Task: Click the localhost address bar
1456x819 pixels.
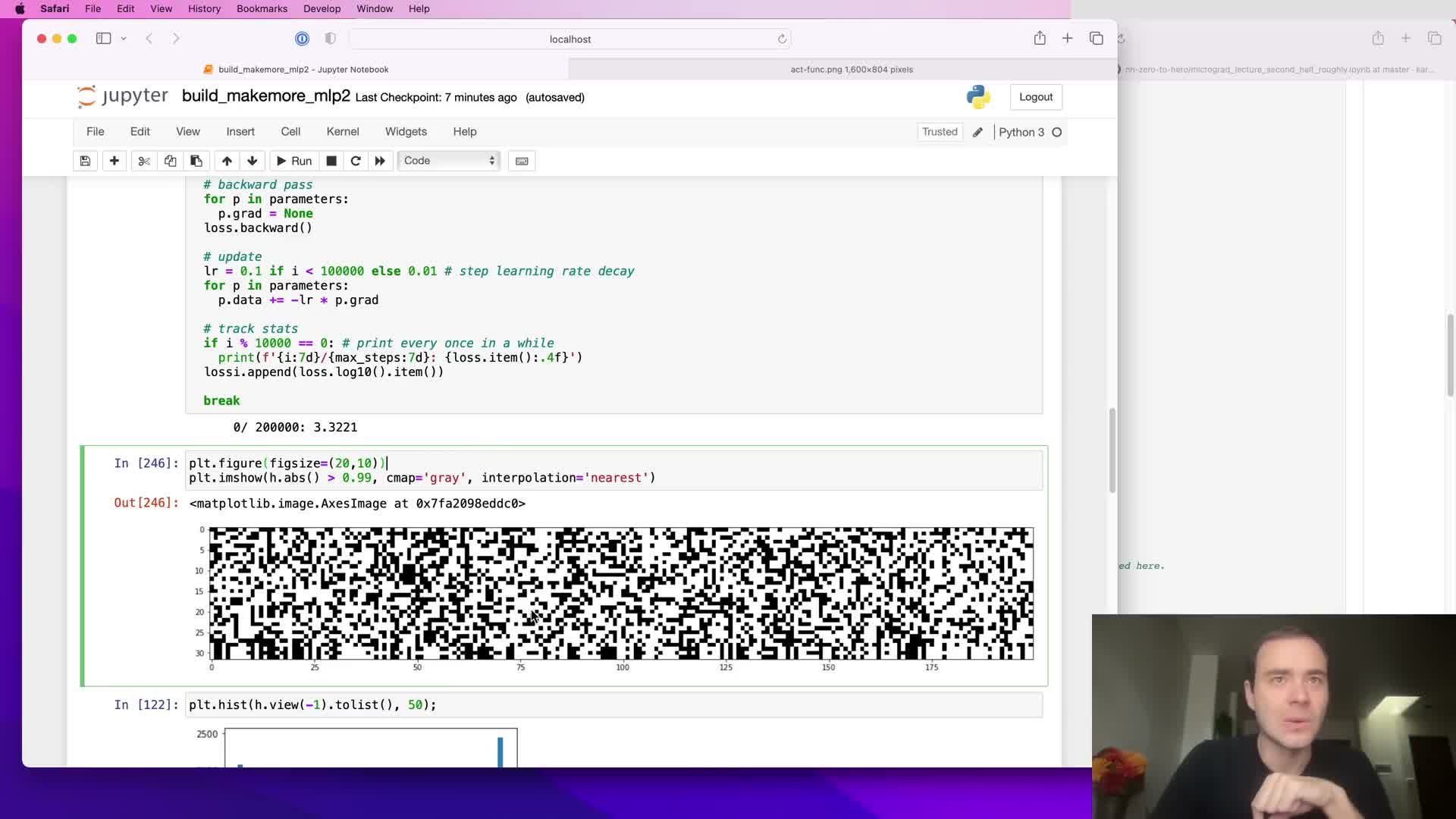Action: 570,39
